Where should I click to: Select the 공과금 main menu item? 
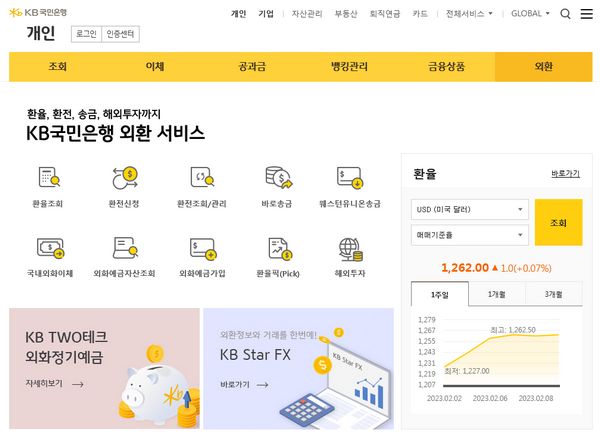coord(252,67)
